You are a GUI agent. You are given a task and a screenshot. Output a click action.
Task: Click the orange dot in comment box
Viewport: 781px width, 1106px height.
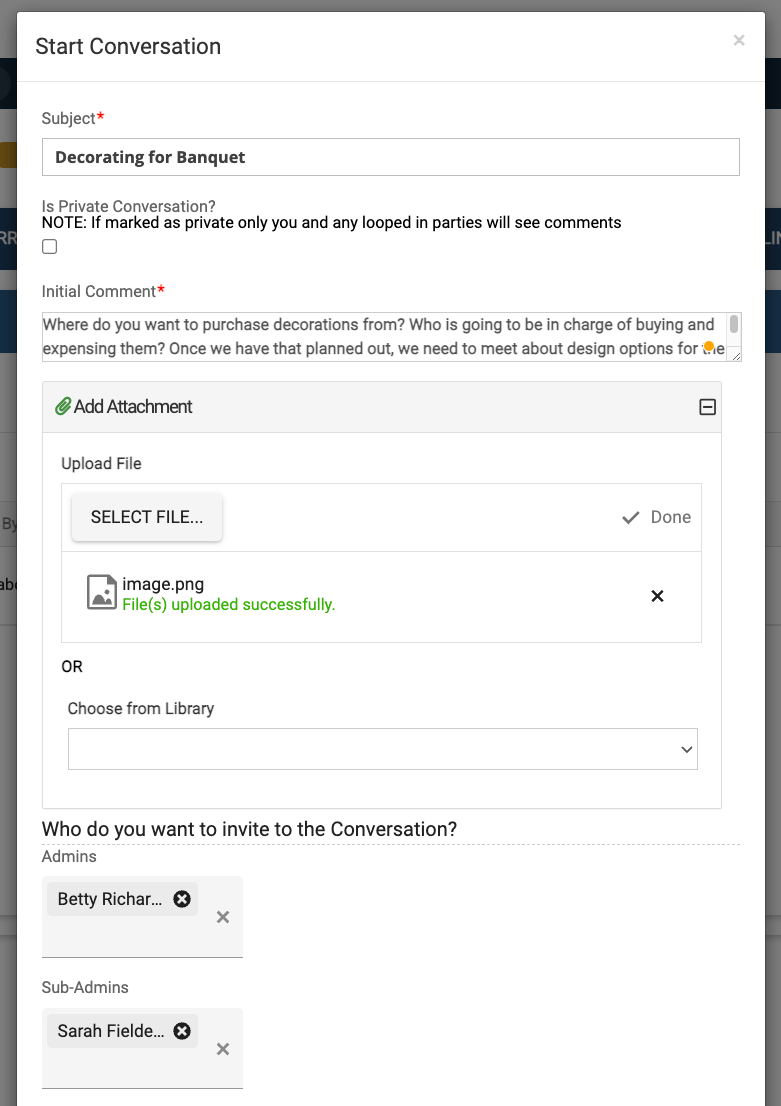[x=709, y=347]
